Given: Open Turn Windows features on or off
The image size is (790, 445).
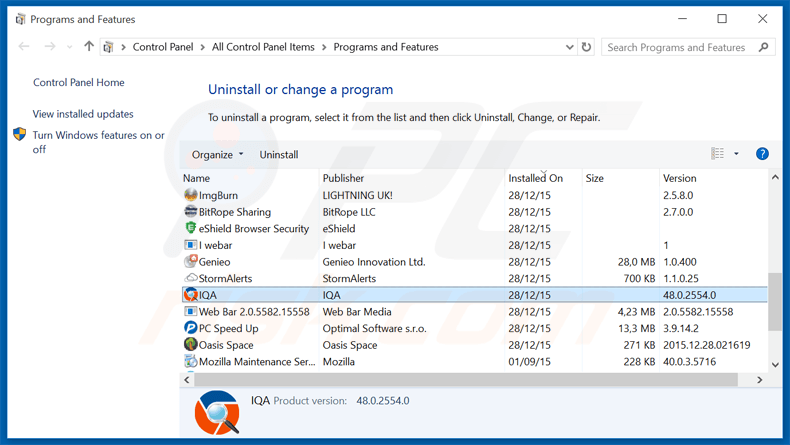Looking at the screenshot, I should pyautogui.click(x=98, y=142).
